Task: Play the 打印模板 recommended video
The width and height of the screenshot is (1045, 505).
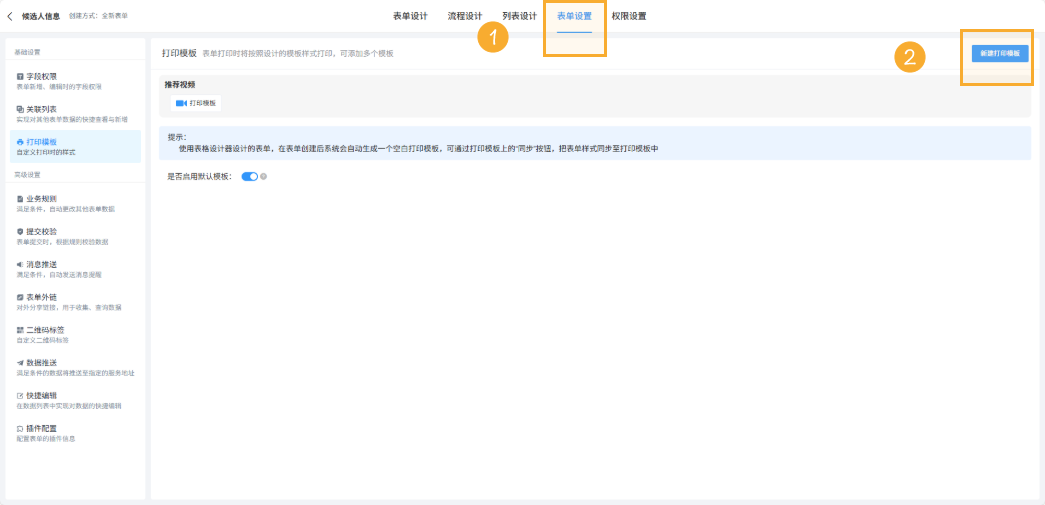Action: click(196, 103)
